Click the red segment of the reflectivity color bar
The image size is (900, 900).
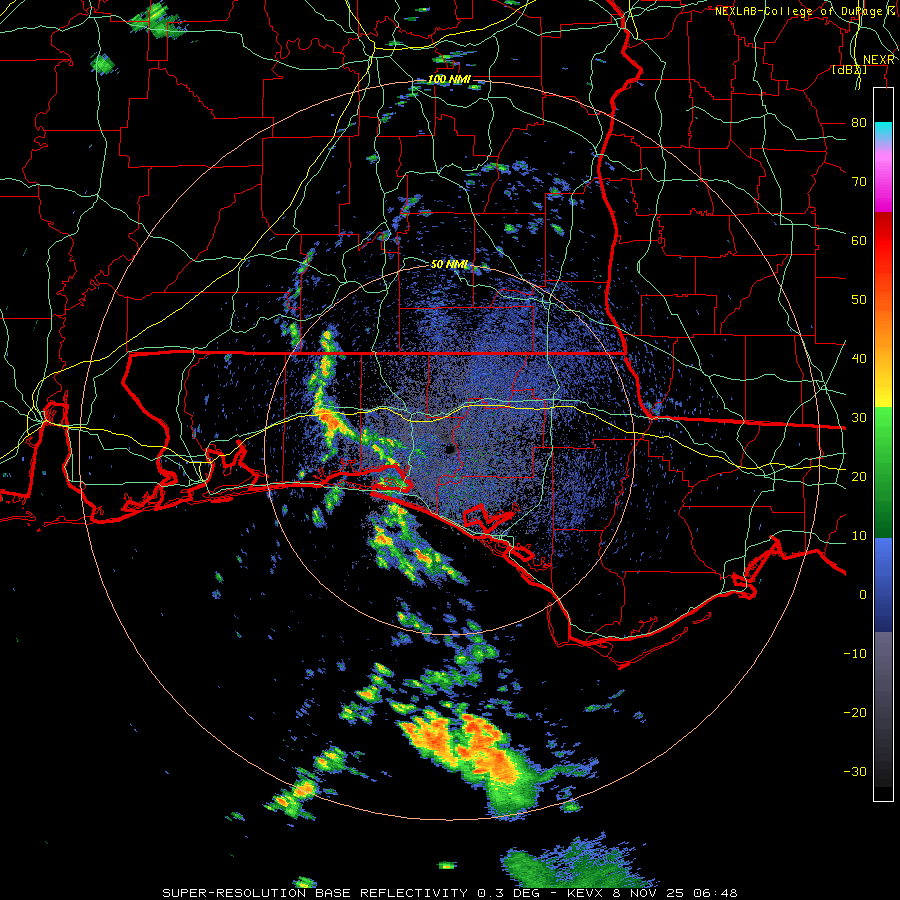883,241
